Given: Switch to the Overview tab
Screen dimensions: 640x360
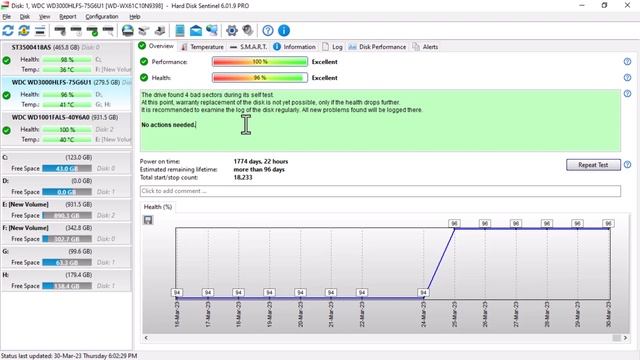Looking at the screenshot, I should coord(156,46).
